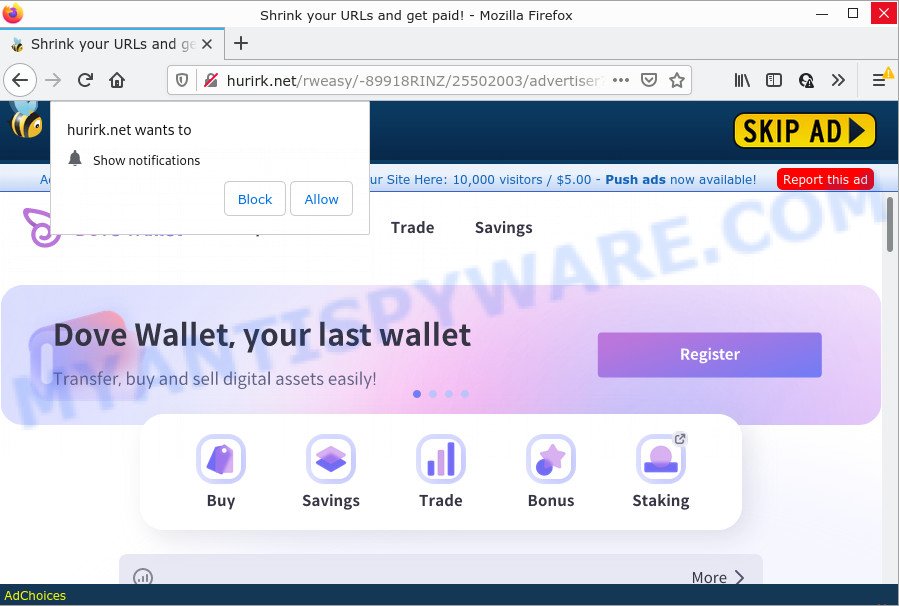The width and height of the screenshot is (899, 606).
Task: Open tracking protection shield icon
Action: point(182,80)
